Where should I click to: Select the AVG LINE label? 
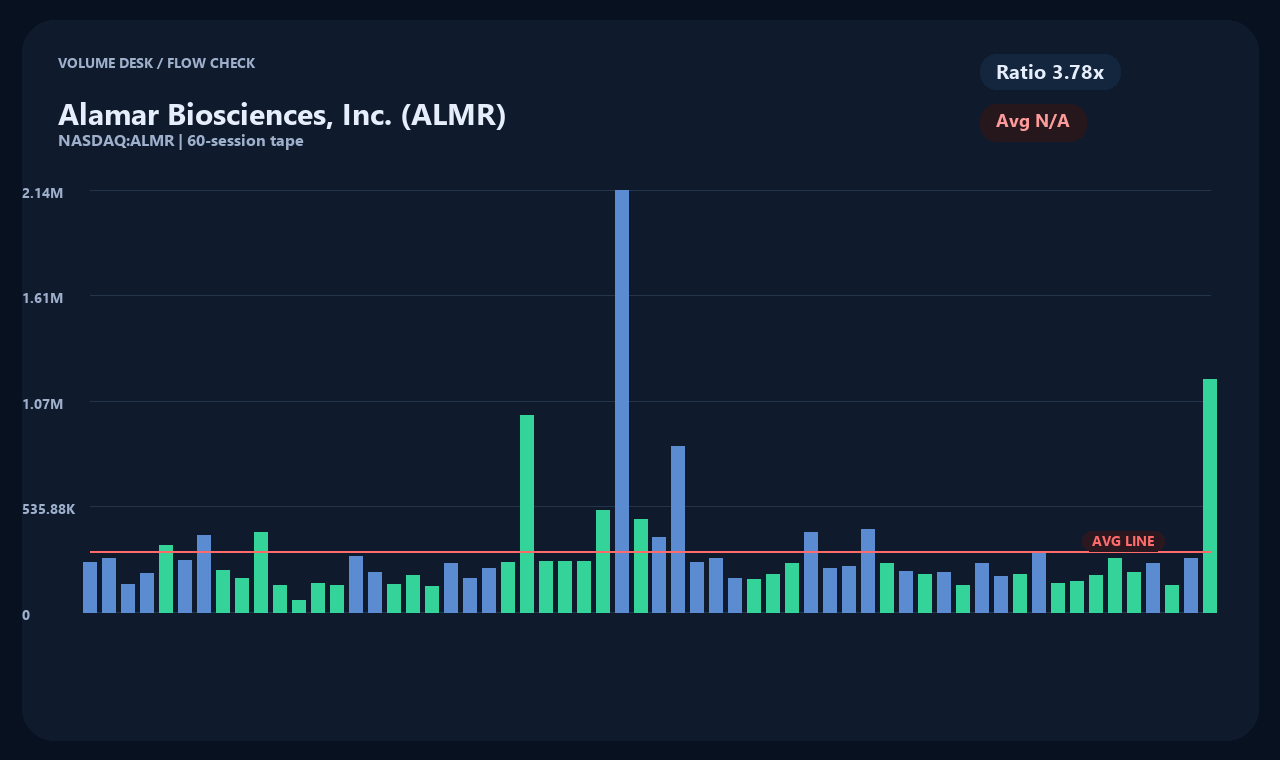click(1123, 541)
